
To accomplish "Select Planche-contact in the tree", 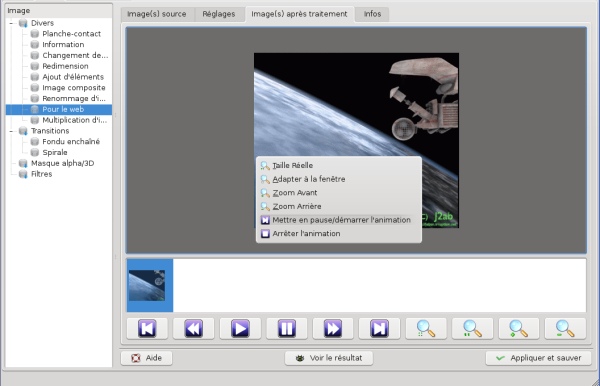I will [x=71, y=34].
